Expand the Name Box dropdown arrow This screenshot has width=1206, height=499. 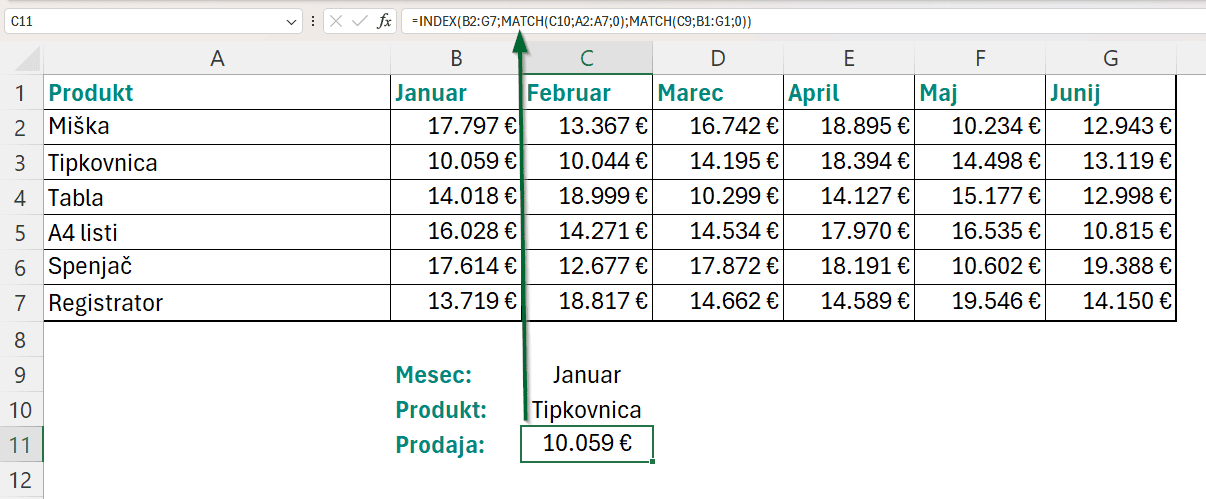292,21
